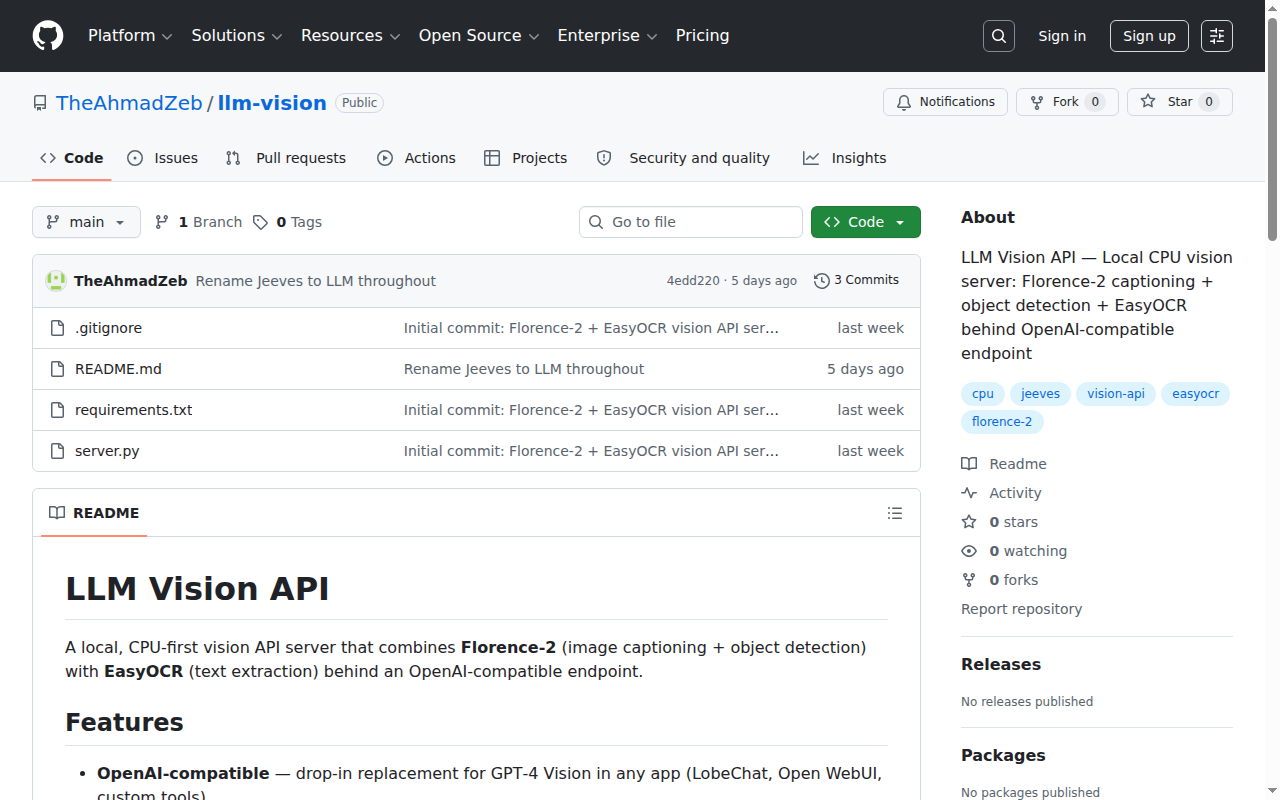Open the server.py file name
The height and width of the screenshot is (800, 1280).
click(107, 451)
